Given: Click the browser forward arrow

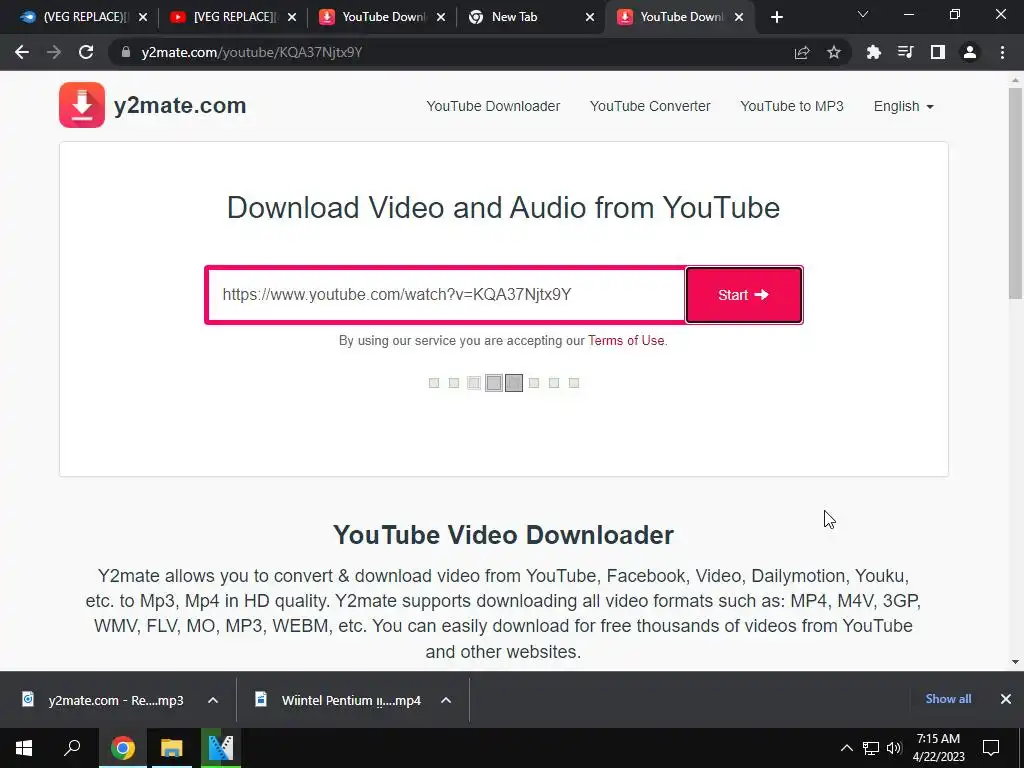Looking at the screenshot, I should tap(54, 52).
